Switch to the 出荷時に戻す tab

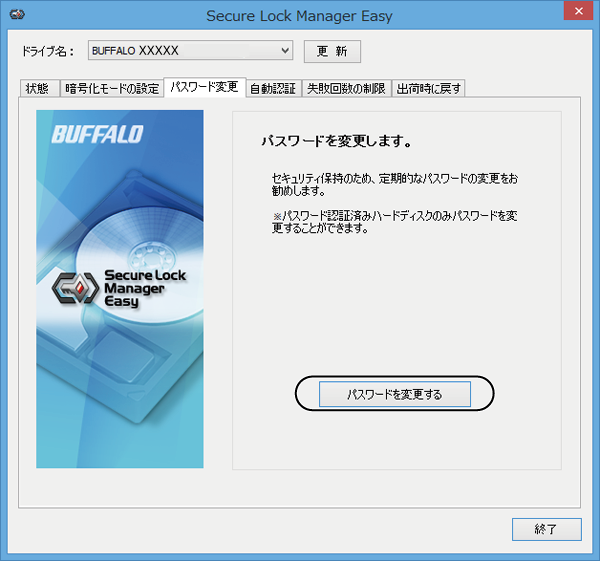(429, 89)
